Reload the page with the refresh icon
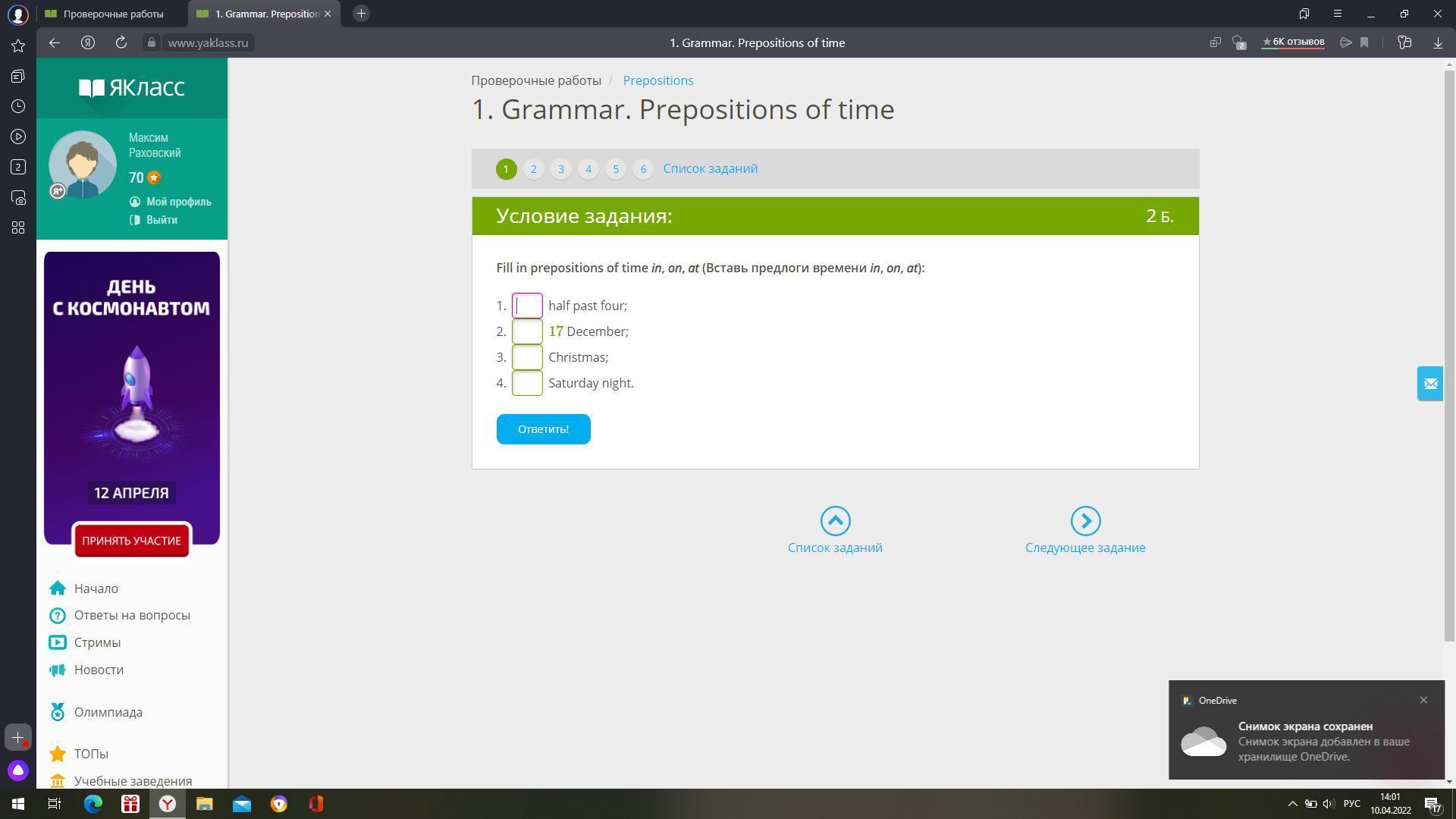The height and width of the screenshot is (819, 1456). (121, 42)
